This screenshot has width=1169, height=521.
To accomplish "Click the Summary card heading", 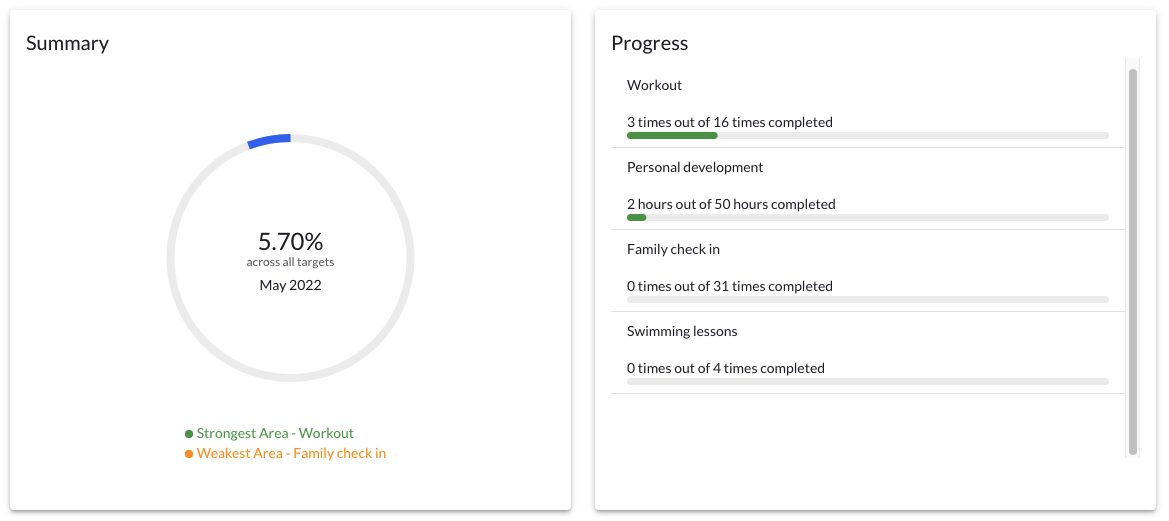I will pyautogui.click(x=67, y=43).
